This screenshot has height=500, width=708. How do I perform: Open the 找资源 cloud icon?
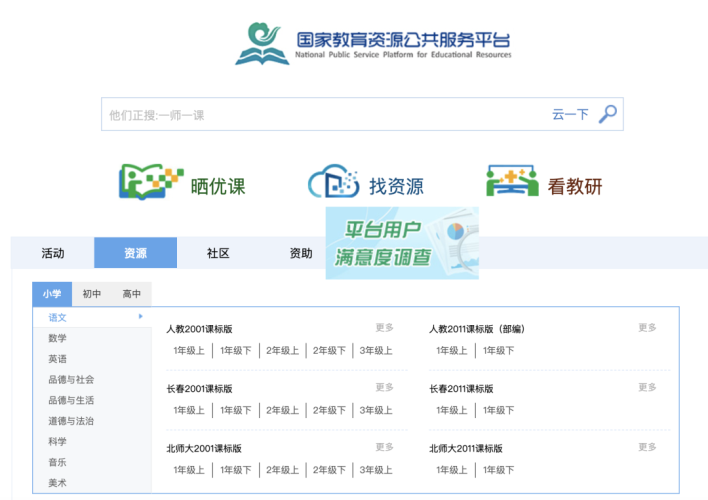[x=333, y=183]
